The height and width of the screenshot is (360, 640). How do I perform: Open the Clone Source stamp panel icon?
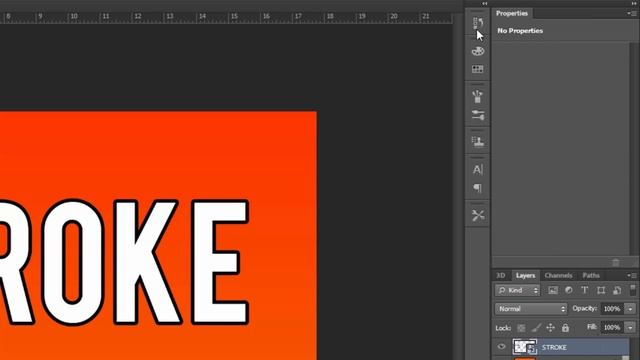(478, 142)
